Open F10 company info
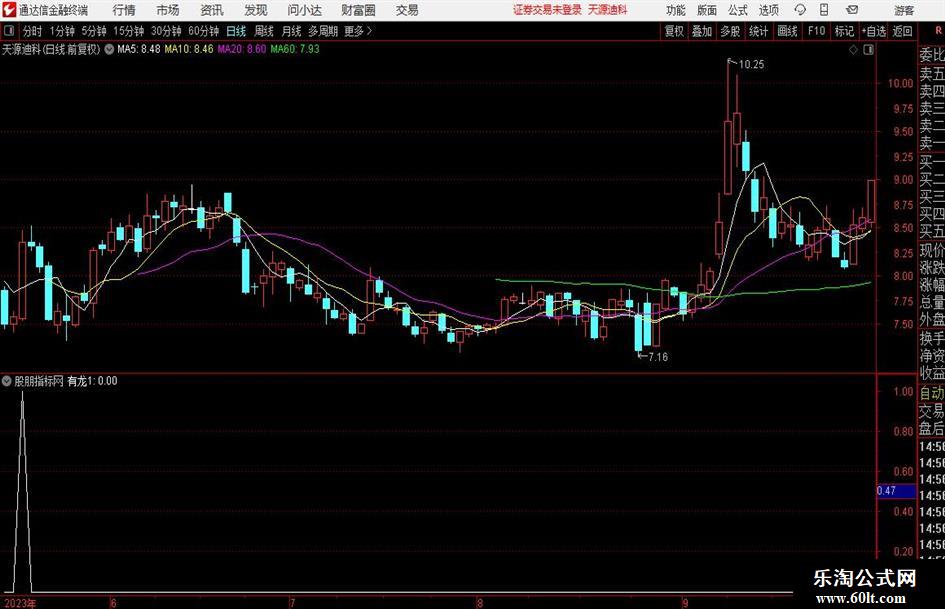Viewport: 945px width, 609px height. [816, 31]
